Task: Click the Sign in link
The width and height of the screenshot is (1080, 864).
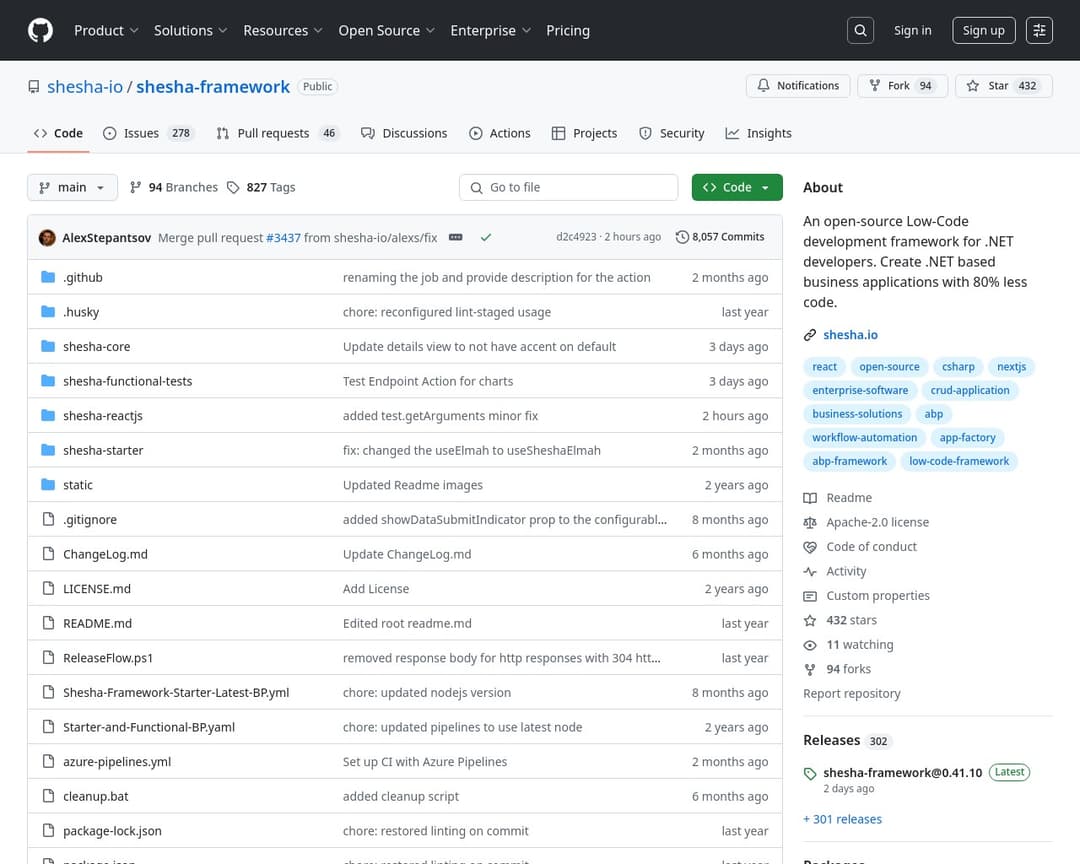Action: [x=913, y=30]
